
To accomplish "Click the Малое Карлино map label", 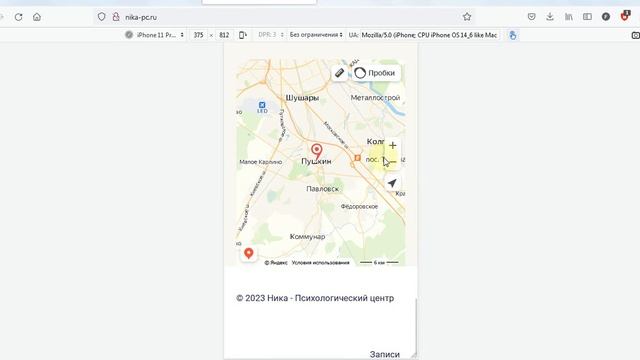I will click(260, 162).
